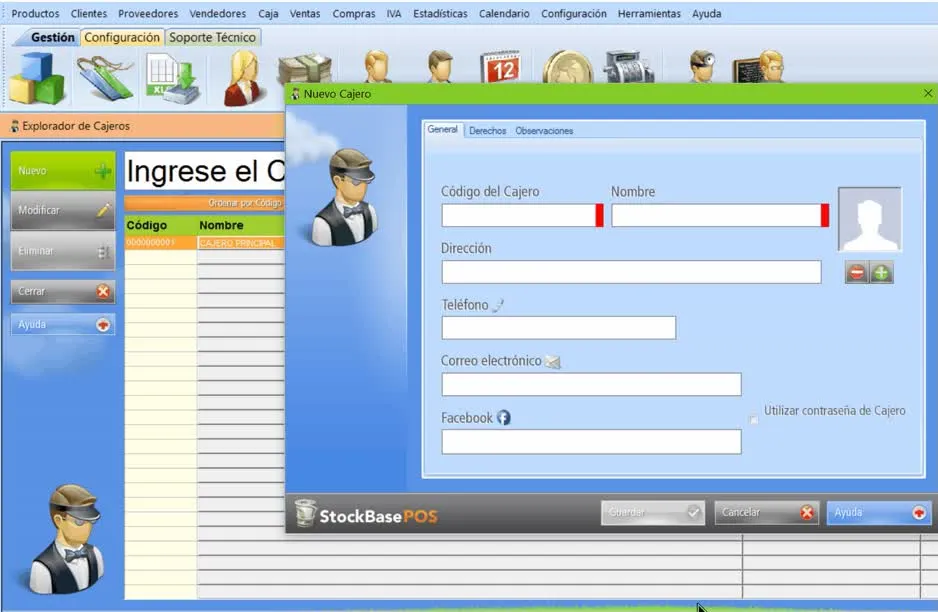Enable Utilizar contraseña de Cajero checkbox
Screen dimensions: 938x612
[754, 419]
